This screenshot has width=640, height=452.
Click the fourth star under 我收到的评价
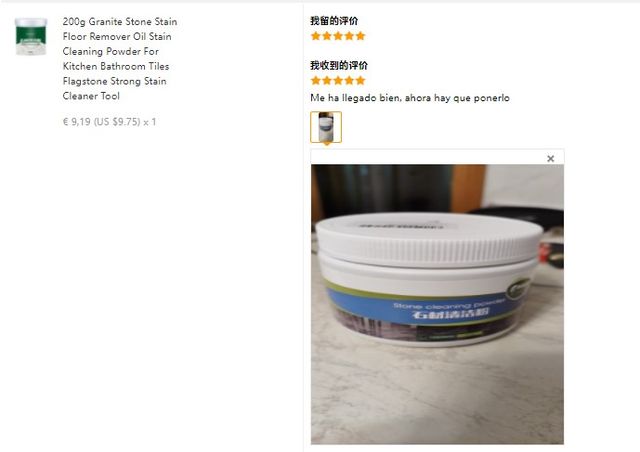(x=349, y=80)
